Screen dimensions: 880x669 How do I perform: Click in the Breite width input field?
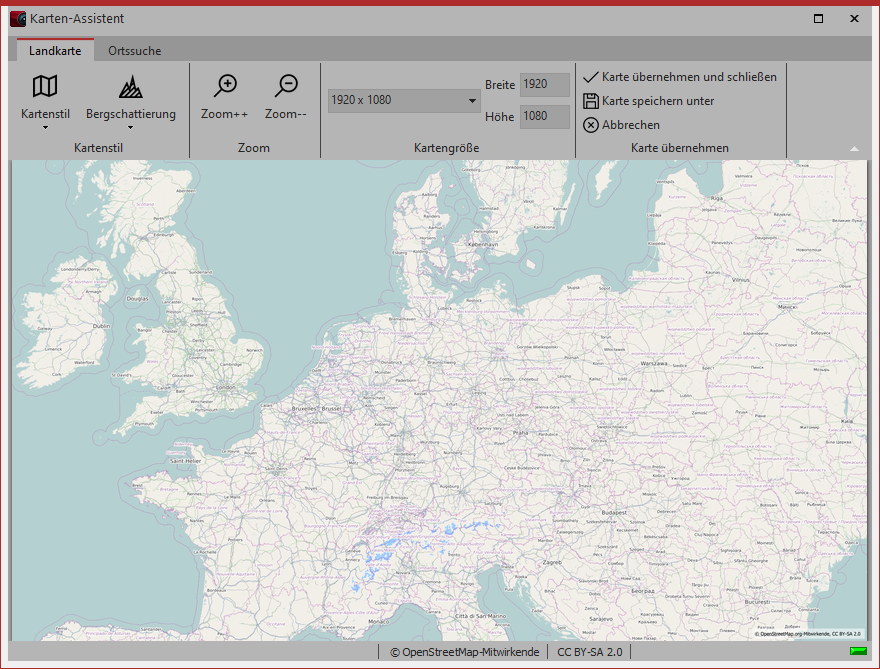point(545,85)
